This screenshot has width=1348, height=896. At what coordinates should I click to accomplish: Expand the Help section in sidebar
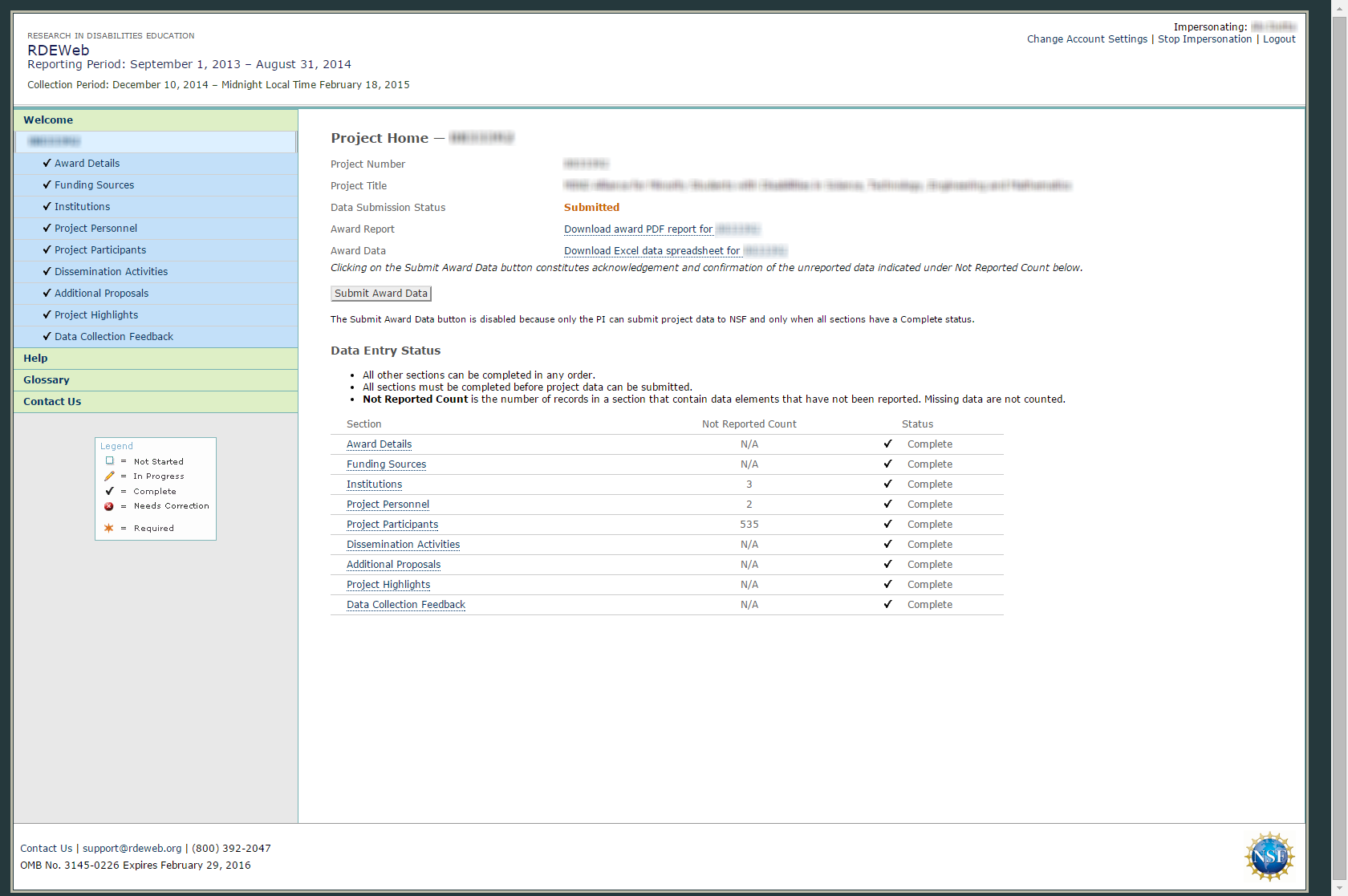35,359
